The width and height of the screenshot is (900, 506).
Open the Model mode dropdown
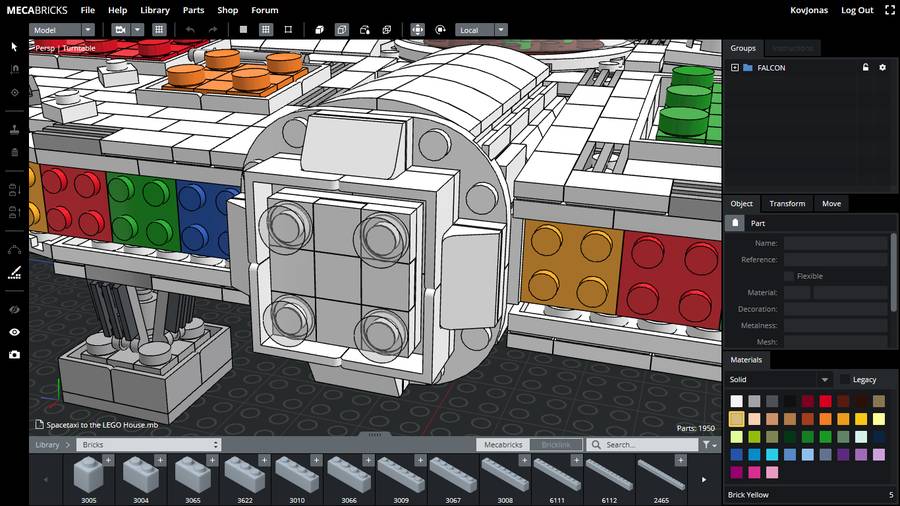(x=62, y=30)
